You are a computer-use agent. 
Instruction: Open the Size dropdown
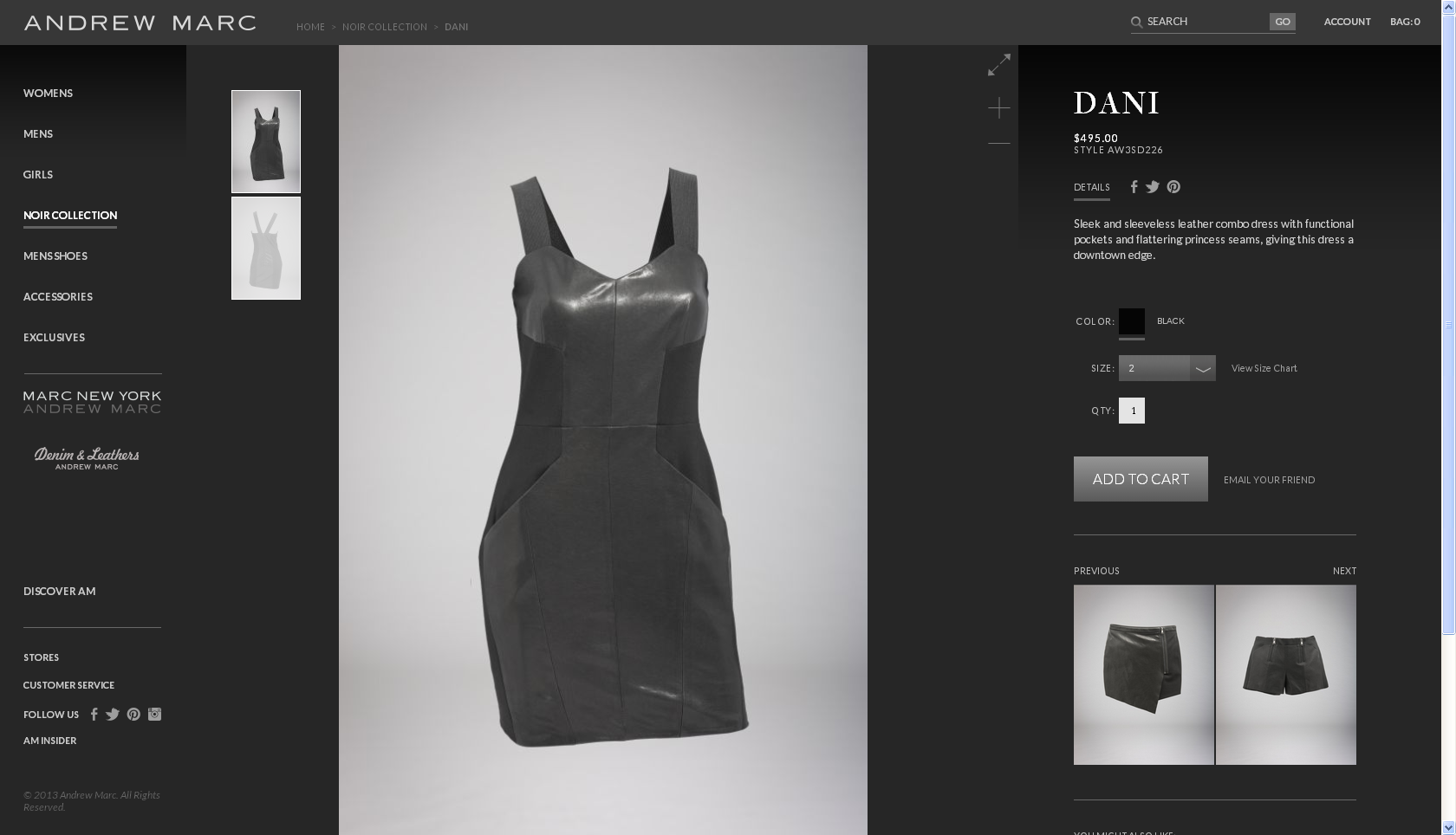(x=1167, y=368)
